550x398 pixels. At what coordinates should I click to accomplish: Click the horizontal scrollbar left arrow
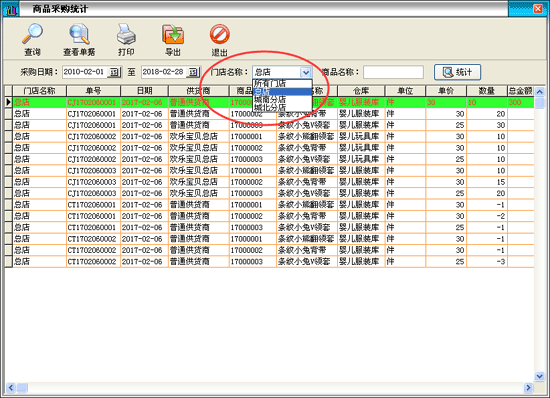[11, 387]
